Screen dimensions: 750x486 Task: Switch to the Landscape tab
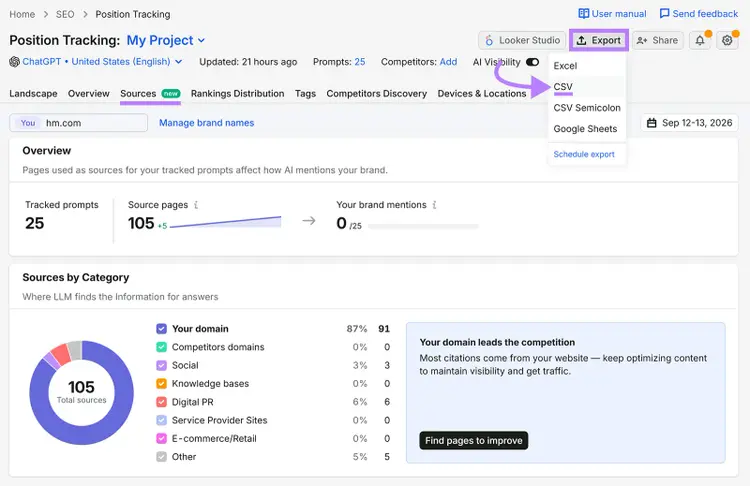(x=33, y=94)
